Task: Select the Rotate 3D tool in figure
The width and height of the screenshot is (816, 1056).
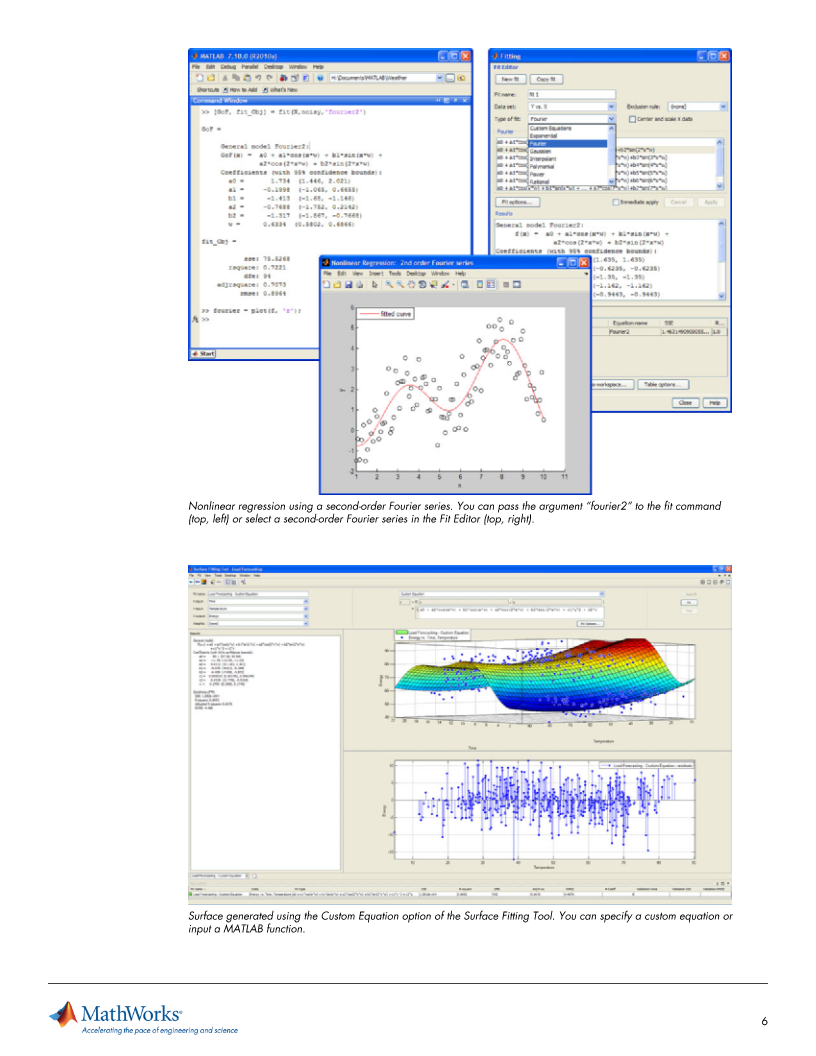Action: coord(422,284)
